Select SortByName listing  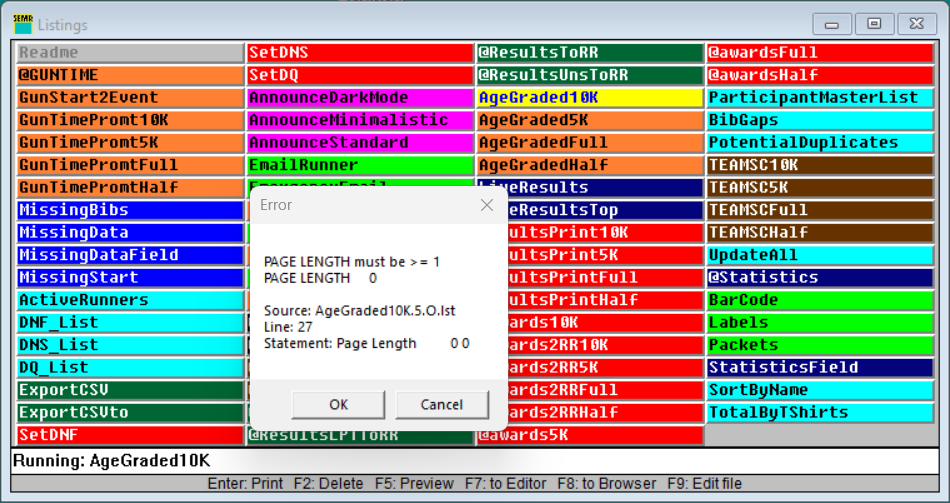point(820,390)
